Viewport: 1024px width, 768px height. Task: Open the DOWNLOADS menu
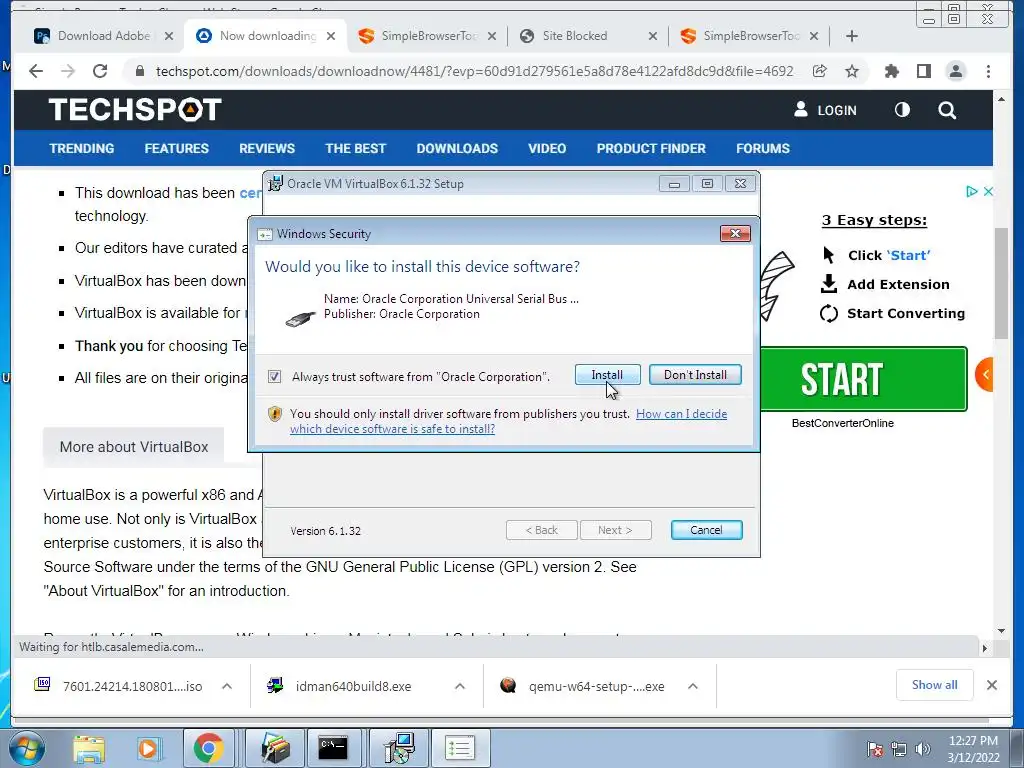[457, 148]
